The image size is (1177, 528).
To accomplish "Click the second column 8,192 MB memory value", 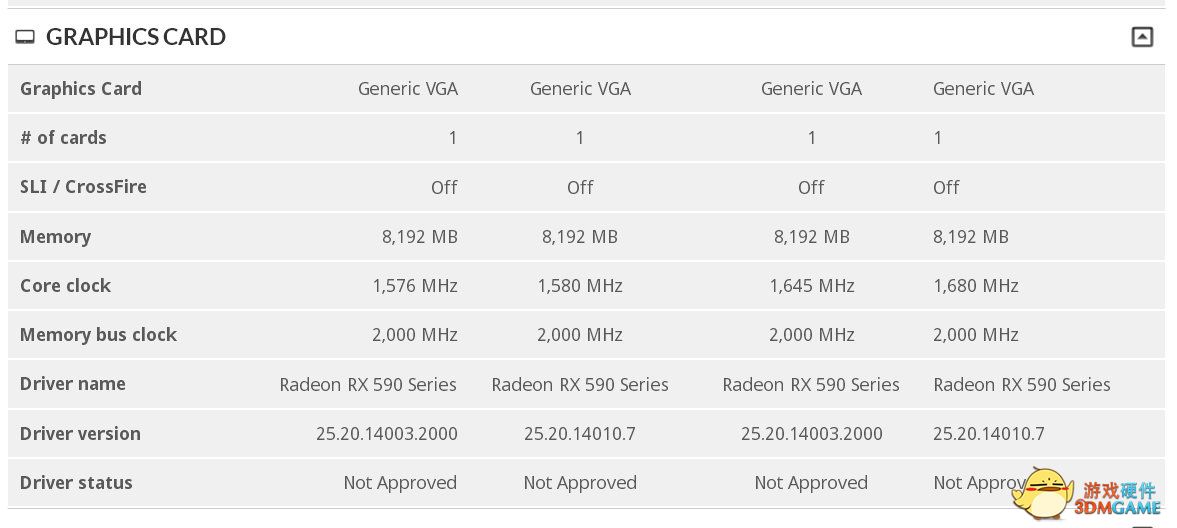I will [580, 237].
